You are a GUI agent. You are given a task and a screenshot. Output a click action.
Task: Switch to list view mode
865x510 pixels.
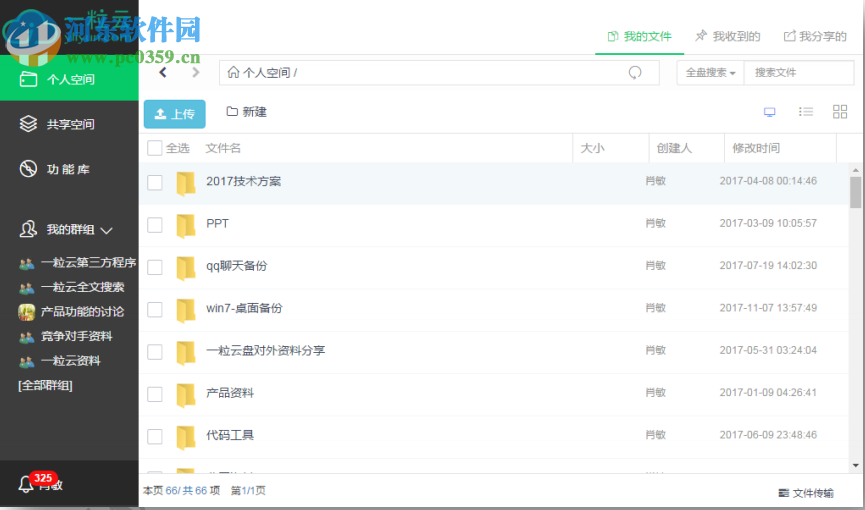coord(805,112)
